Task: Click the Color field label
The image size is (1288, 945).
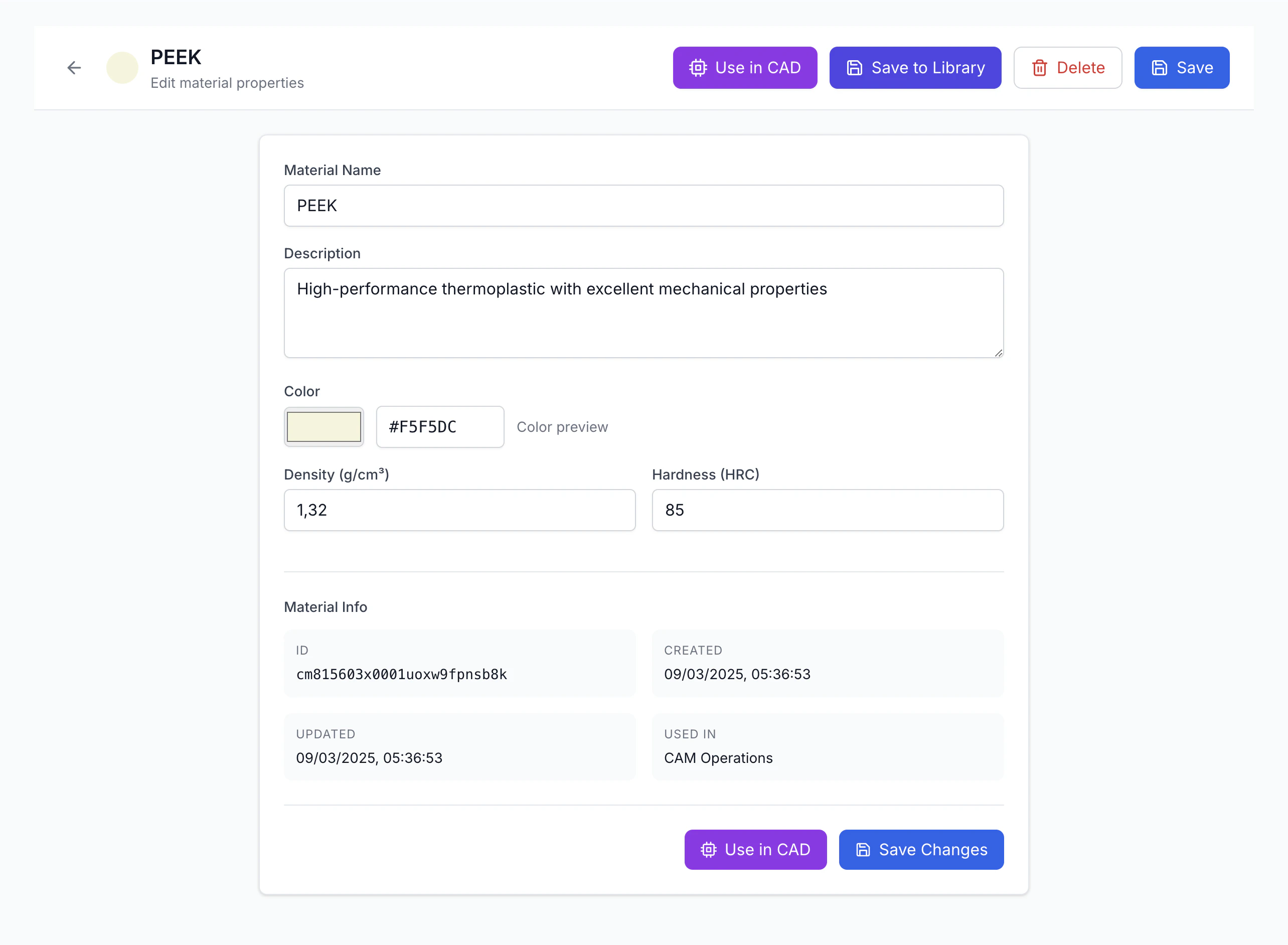Action: point(301,391)
